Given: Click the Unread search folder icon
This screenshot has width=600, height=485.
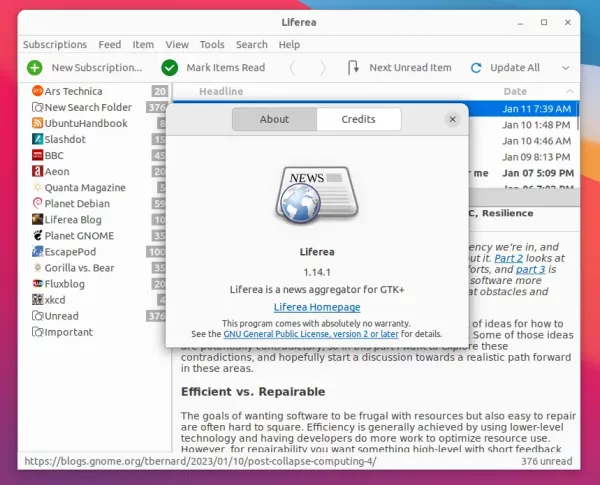Looking at the screenshot, I should coord(37,316).
